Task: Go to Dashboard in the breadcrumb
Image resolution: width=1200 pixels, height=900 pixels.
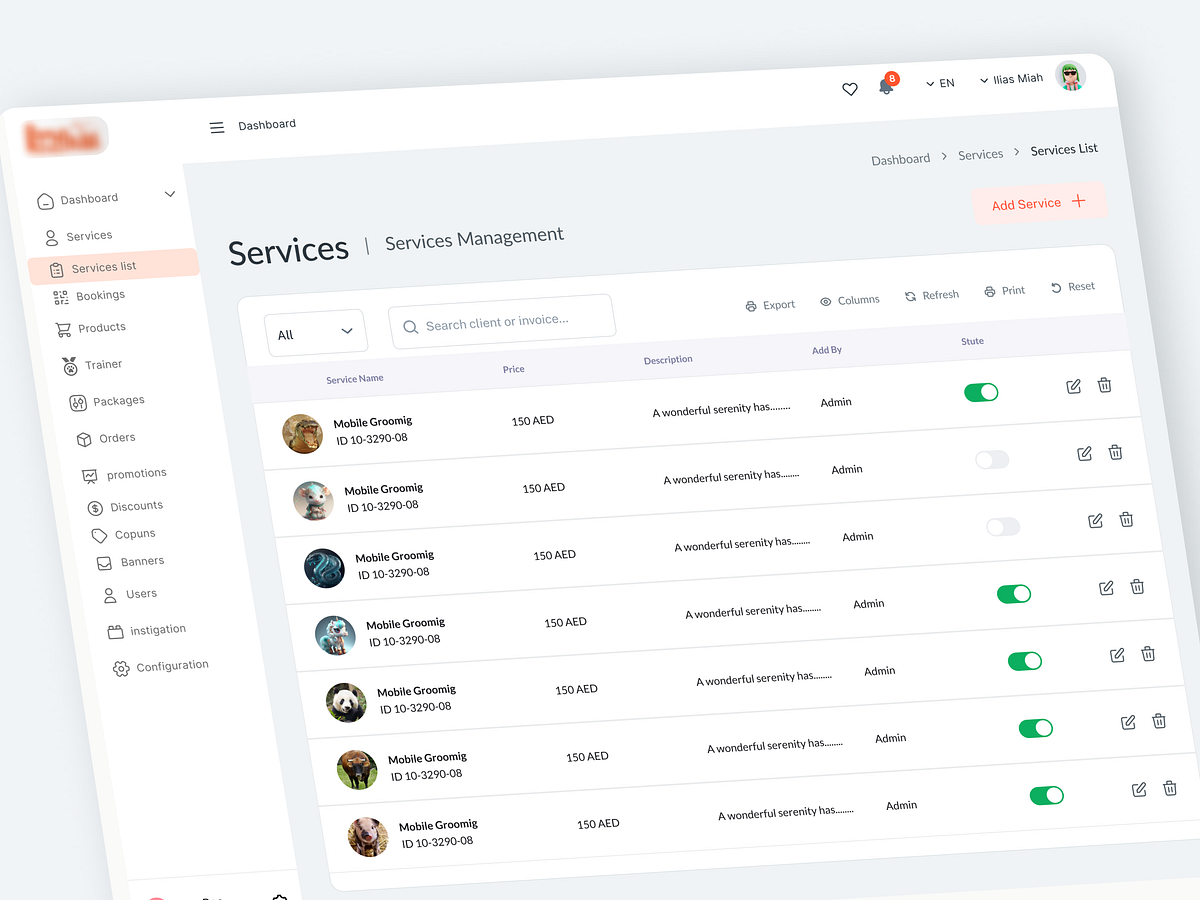Action: 900,159
